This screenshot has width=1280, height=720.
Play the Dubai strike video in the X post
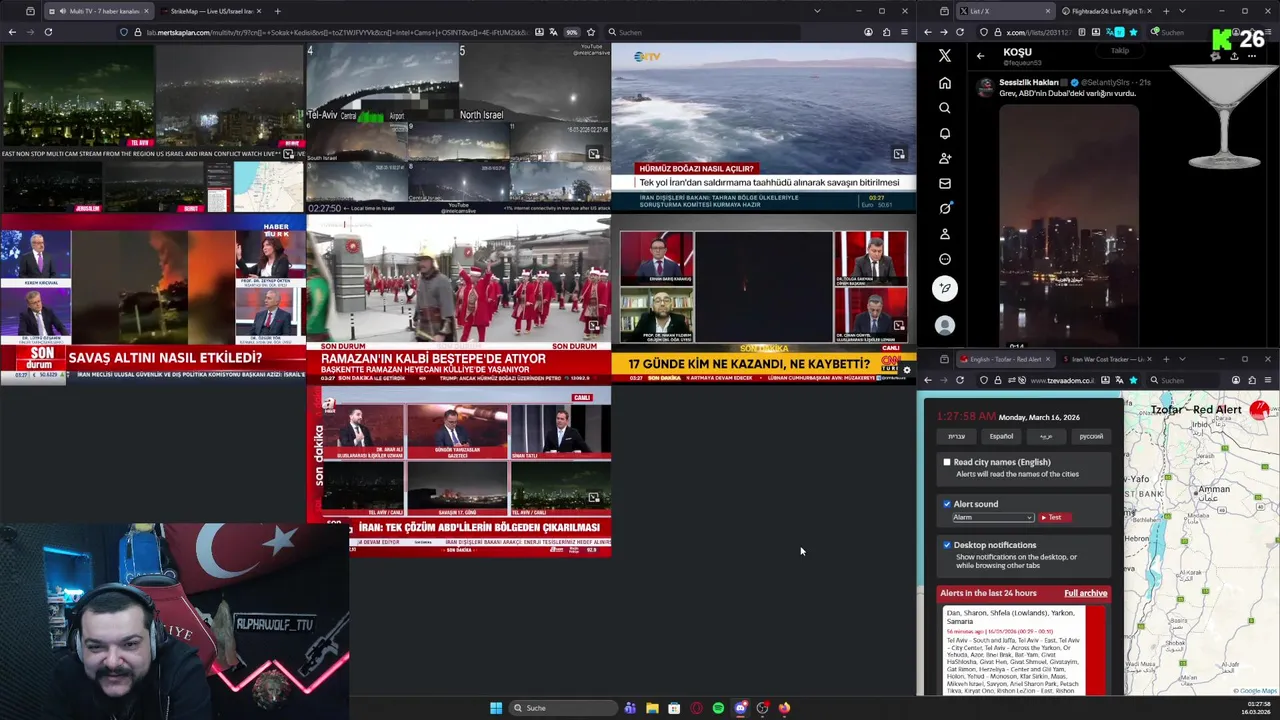pos(1068,225)
